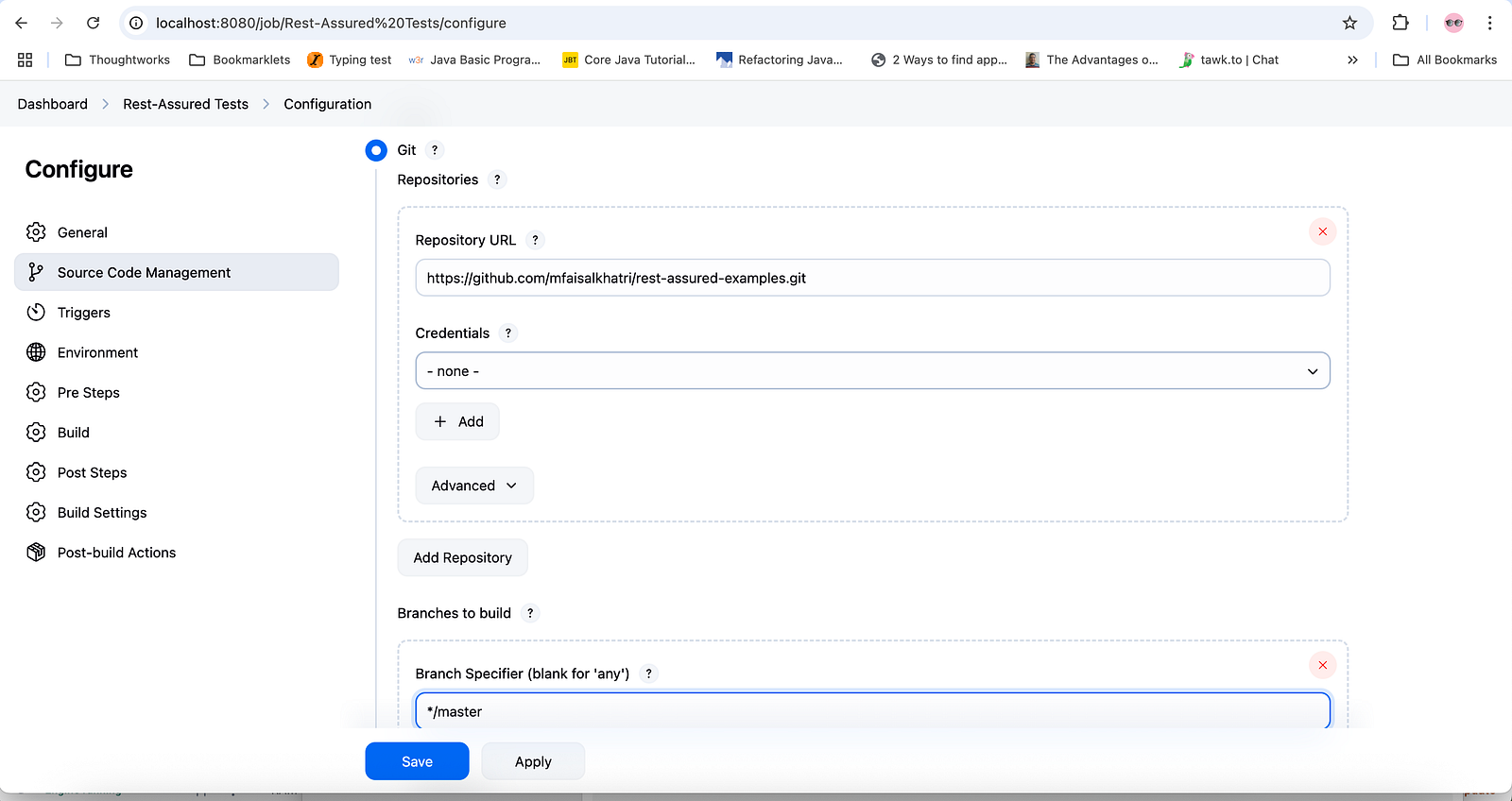Image resolution: width=1512 pixels, height=801 pixels.
Task: Open Post Steps gear icon
Action: [x=36, y=472]
